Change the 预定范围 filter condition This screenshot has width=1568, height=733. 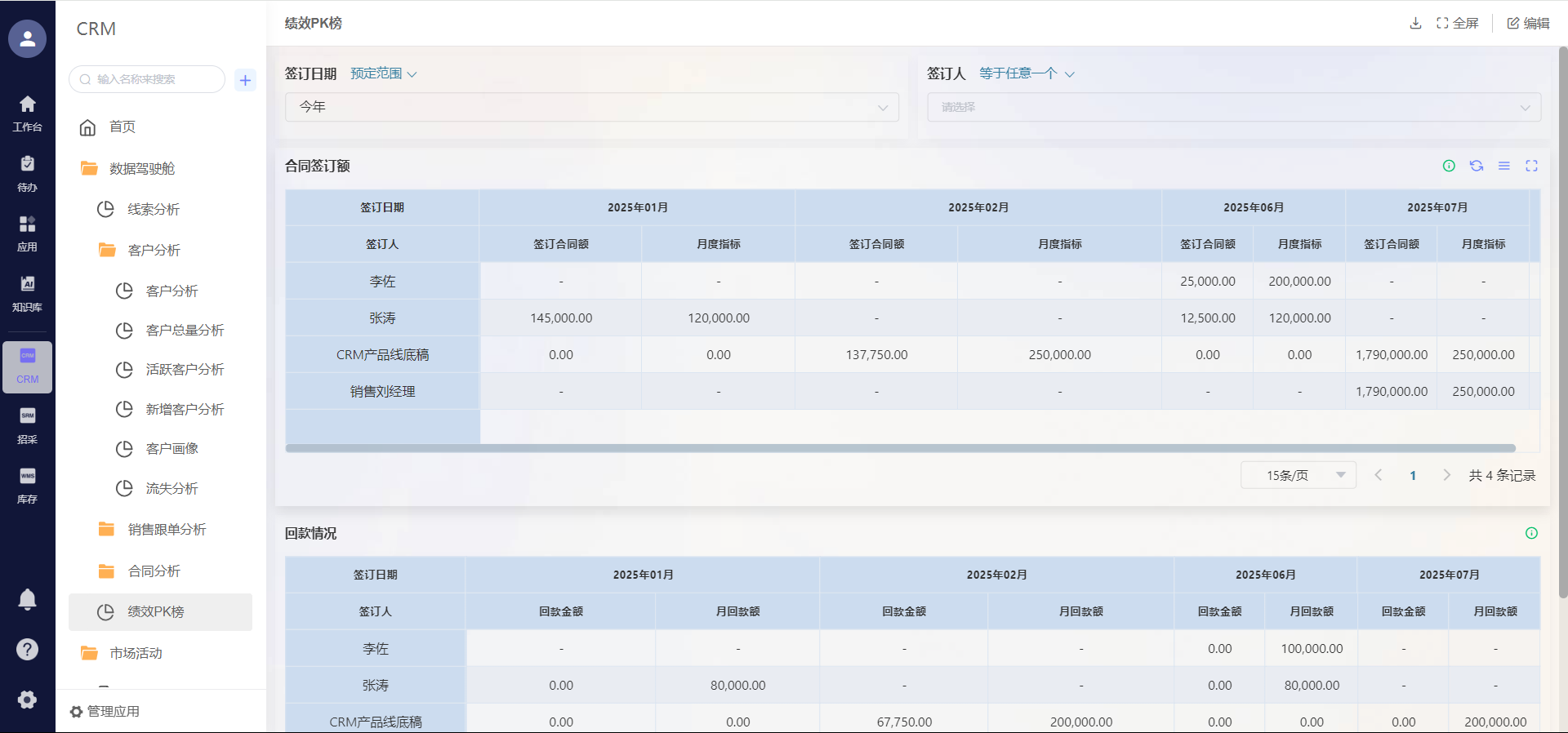pos(383,73)
